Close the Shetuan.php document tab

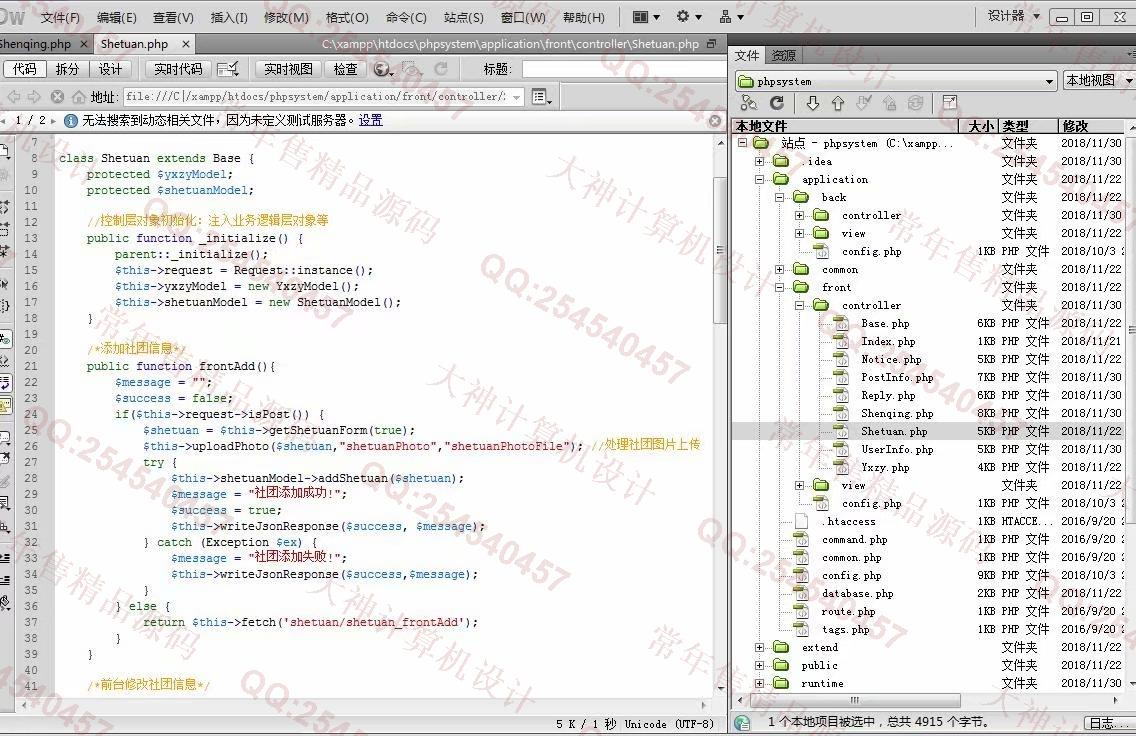[185, 44]
